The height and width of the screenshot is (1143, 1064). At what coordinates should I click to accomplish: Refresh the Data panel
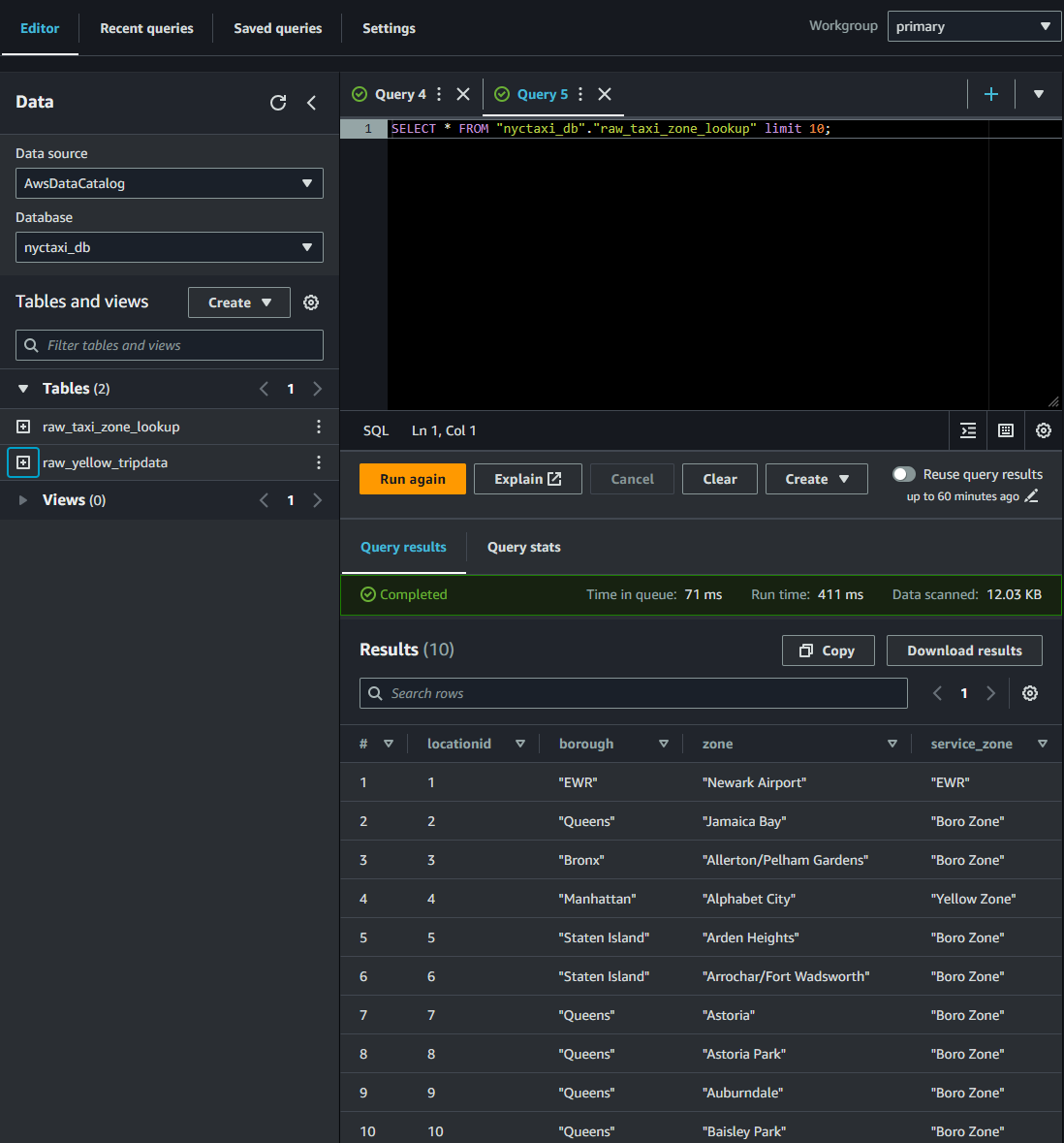[278, 103]
